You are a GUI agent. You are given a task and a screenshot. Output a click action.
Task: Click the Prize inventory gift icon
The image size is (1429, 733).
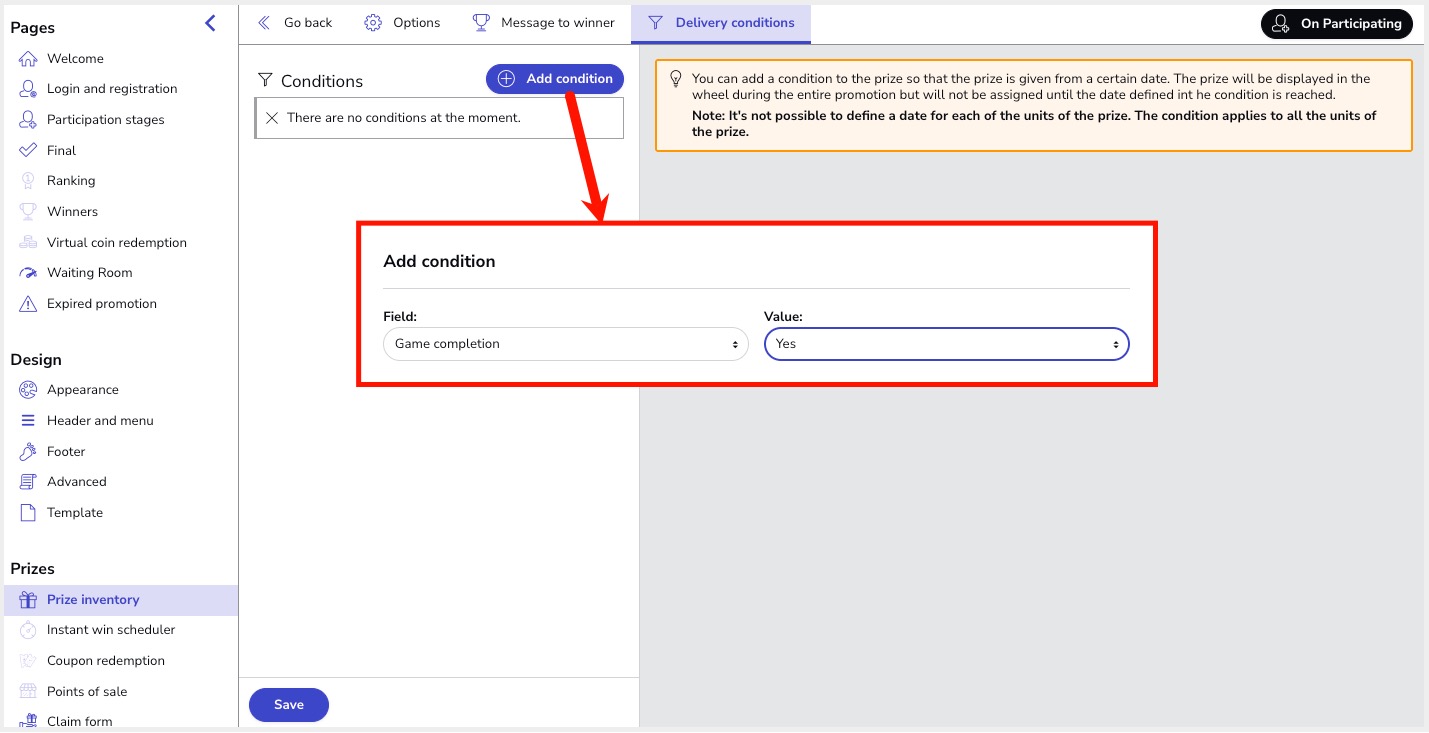pyautogui.click(x=28, y=600)
